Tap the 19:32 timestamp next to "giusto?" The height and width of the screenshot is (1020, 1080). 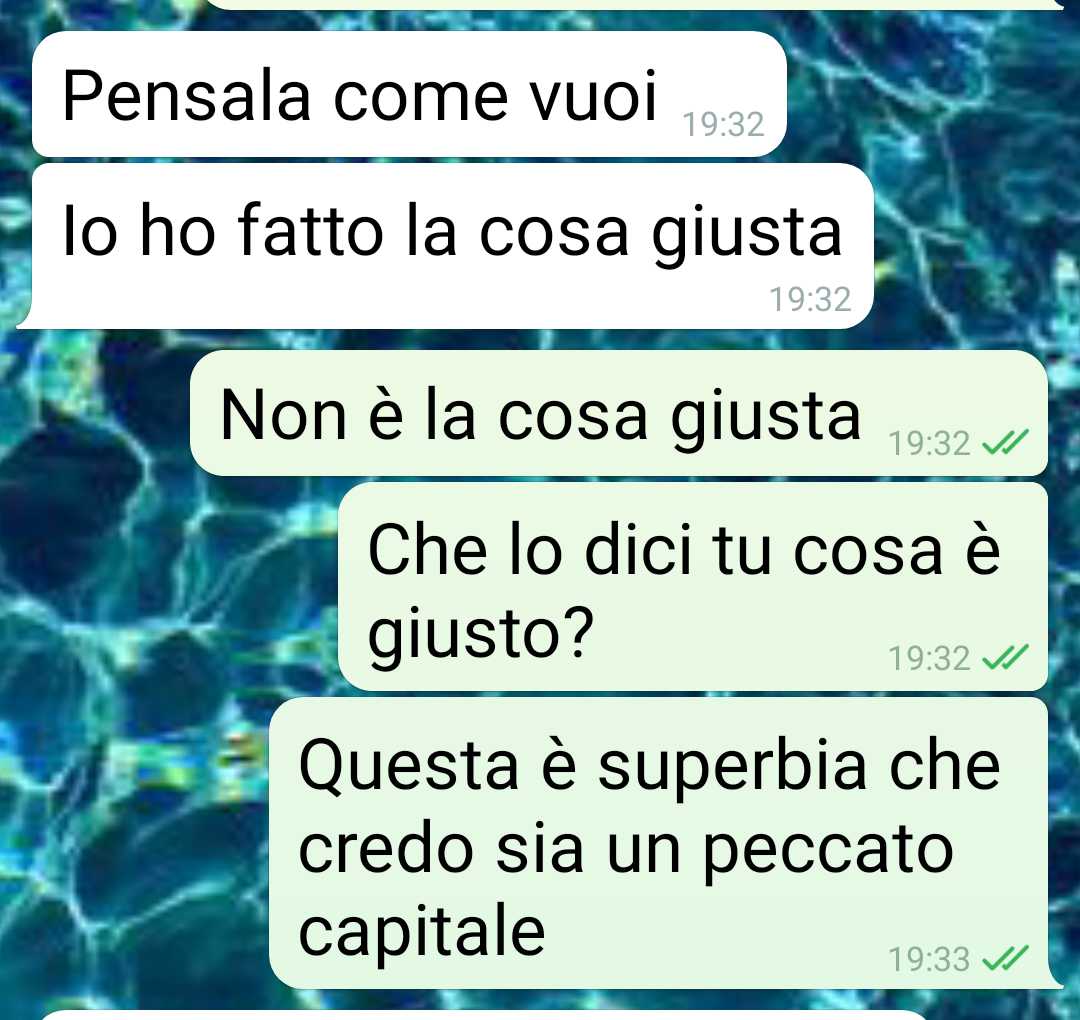tap(929, 658)
